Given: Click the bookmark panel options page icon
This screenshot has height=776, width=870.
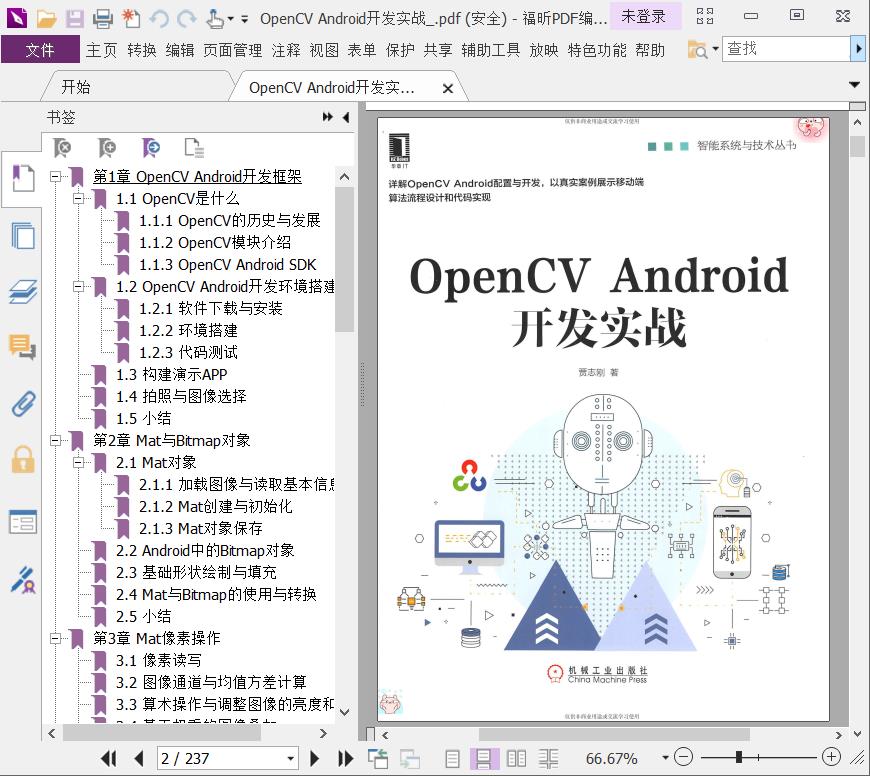Looking at the screenshot, I should [x=194, y=148].
